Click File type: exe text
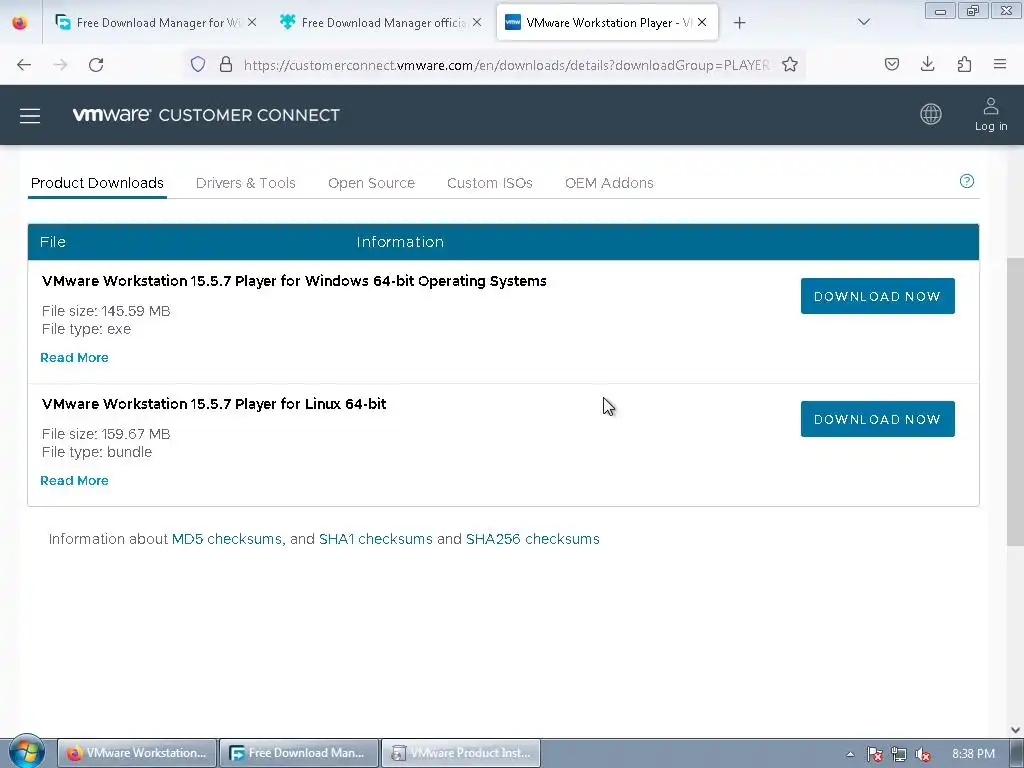Screen dimensions: 1024x768 coord(86,329)
